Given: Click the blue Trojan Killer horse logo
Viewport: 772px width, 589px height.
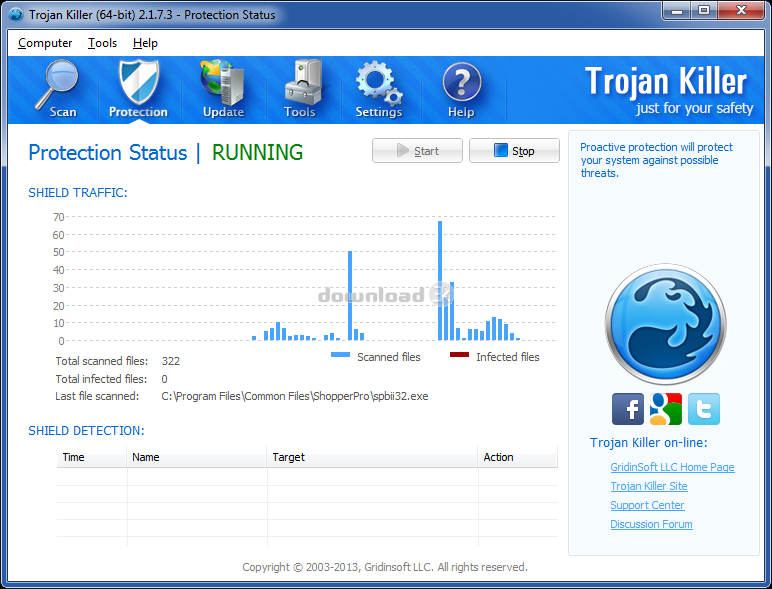Looking at the screenshot, I should point(666,325).
